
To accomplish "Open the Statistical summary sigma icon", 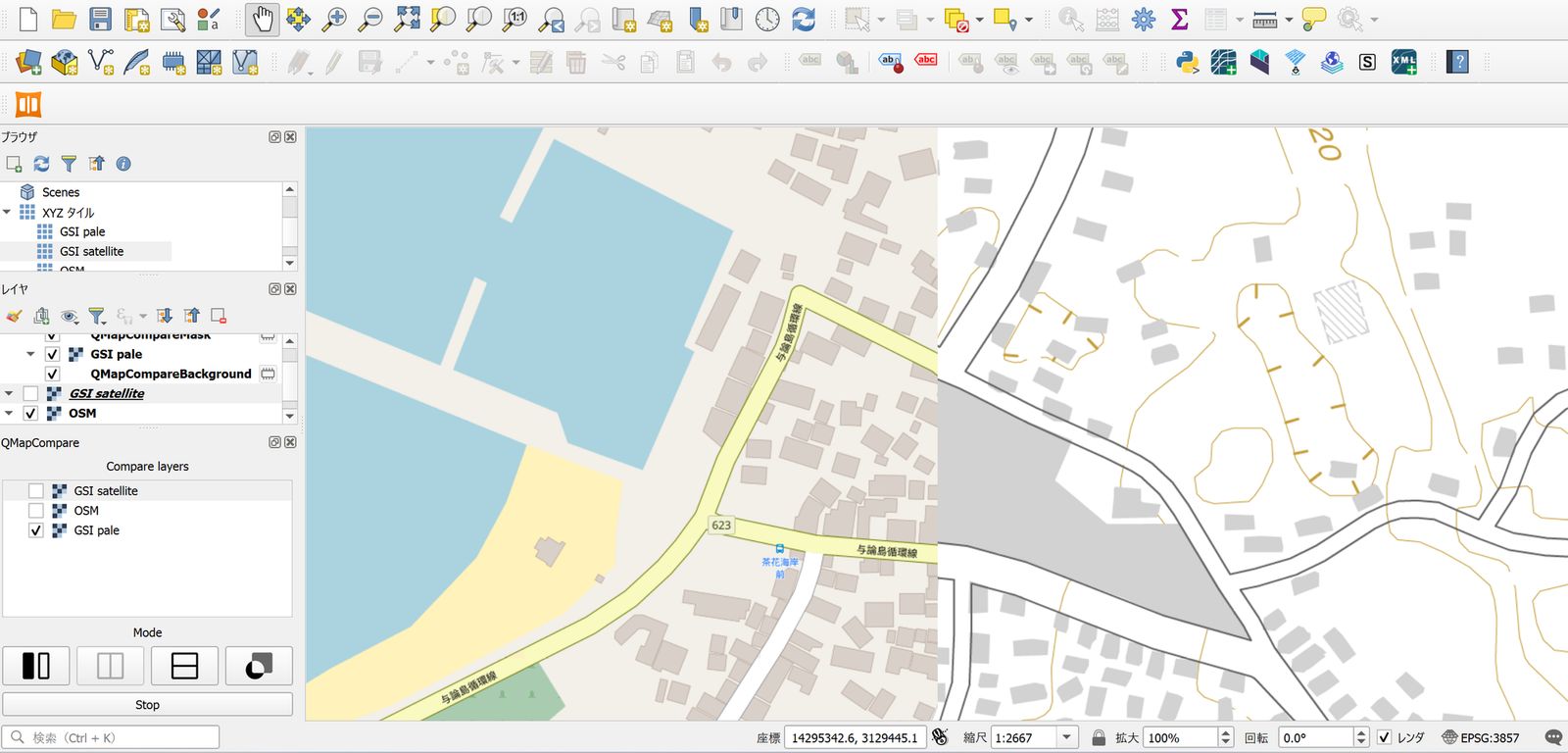I will 1180,19.
